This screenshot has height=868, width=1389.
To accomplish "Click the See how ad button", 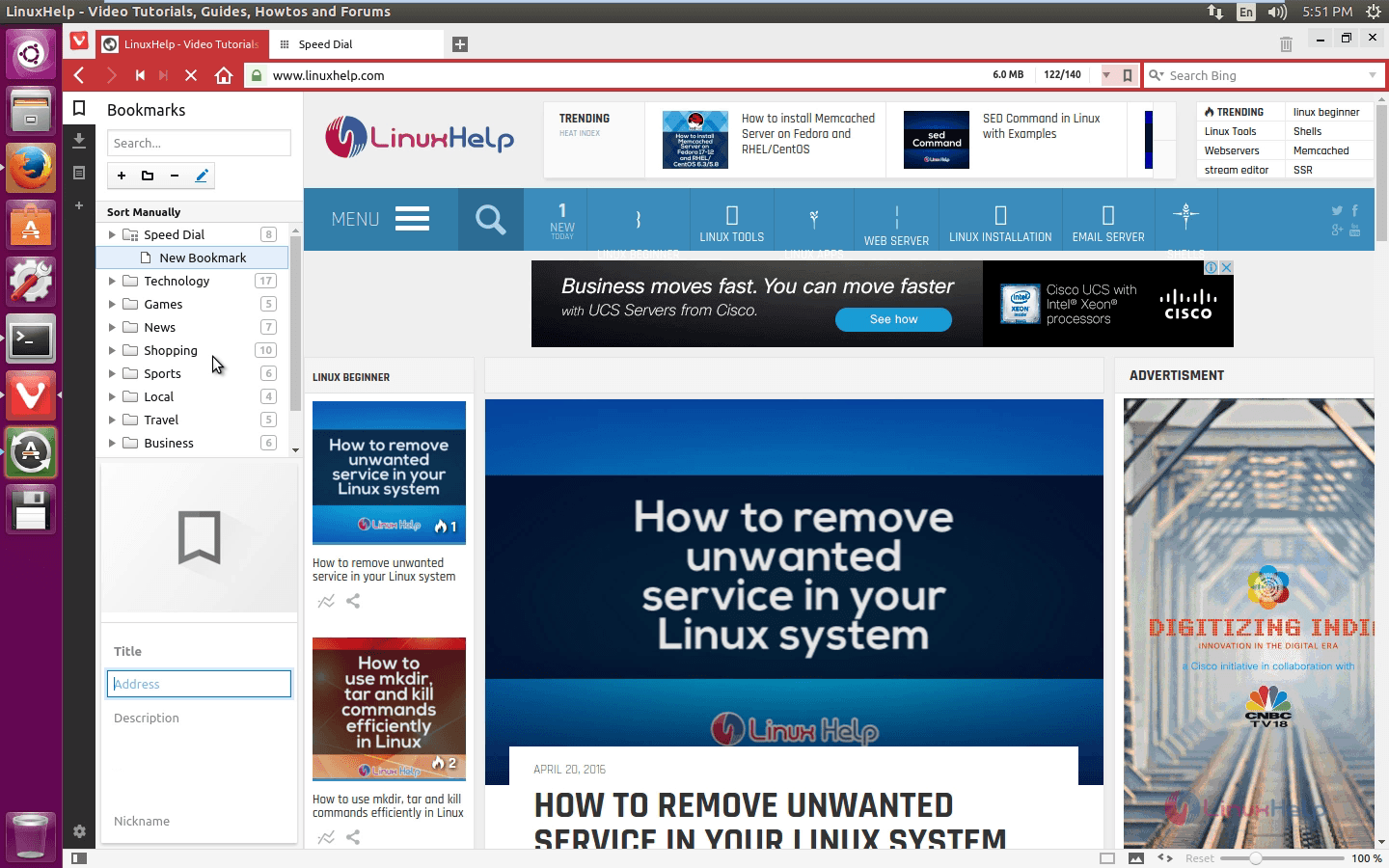I will (x=893, y=319).
